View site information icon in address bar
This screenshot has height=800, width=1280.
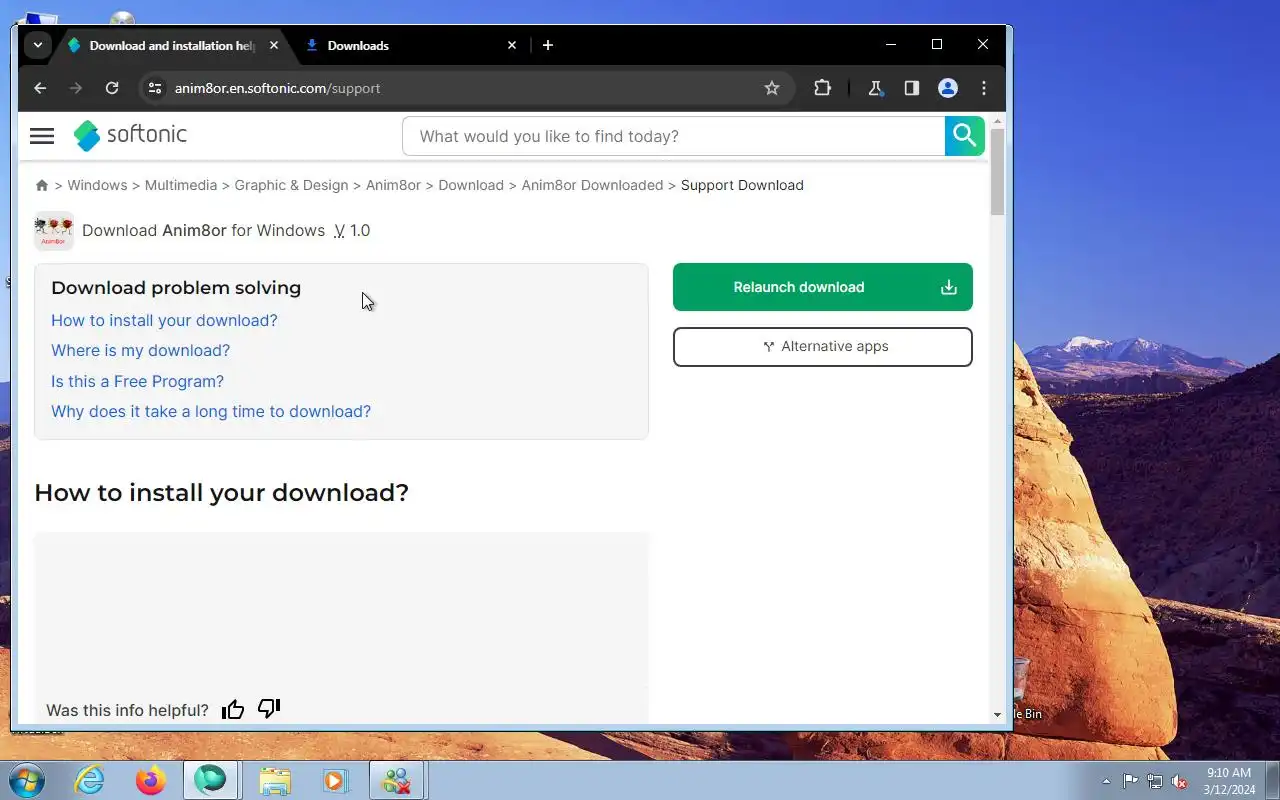pos(154,88)
